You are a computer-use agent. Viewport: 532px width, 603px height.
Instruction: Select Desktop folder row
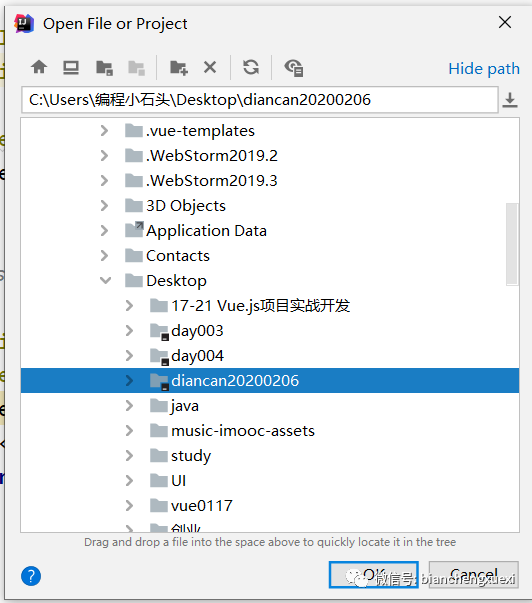point(270,281)
